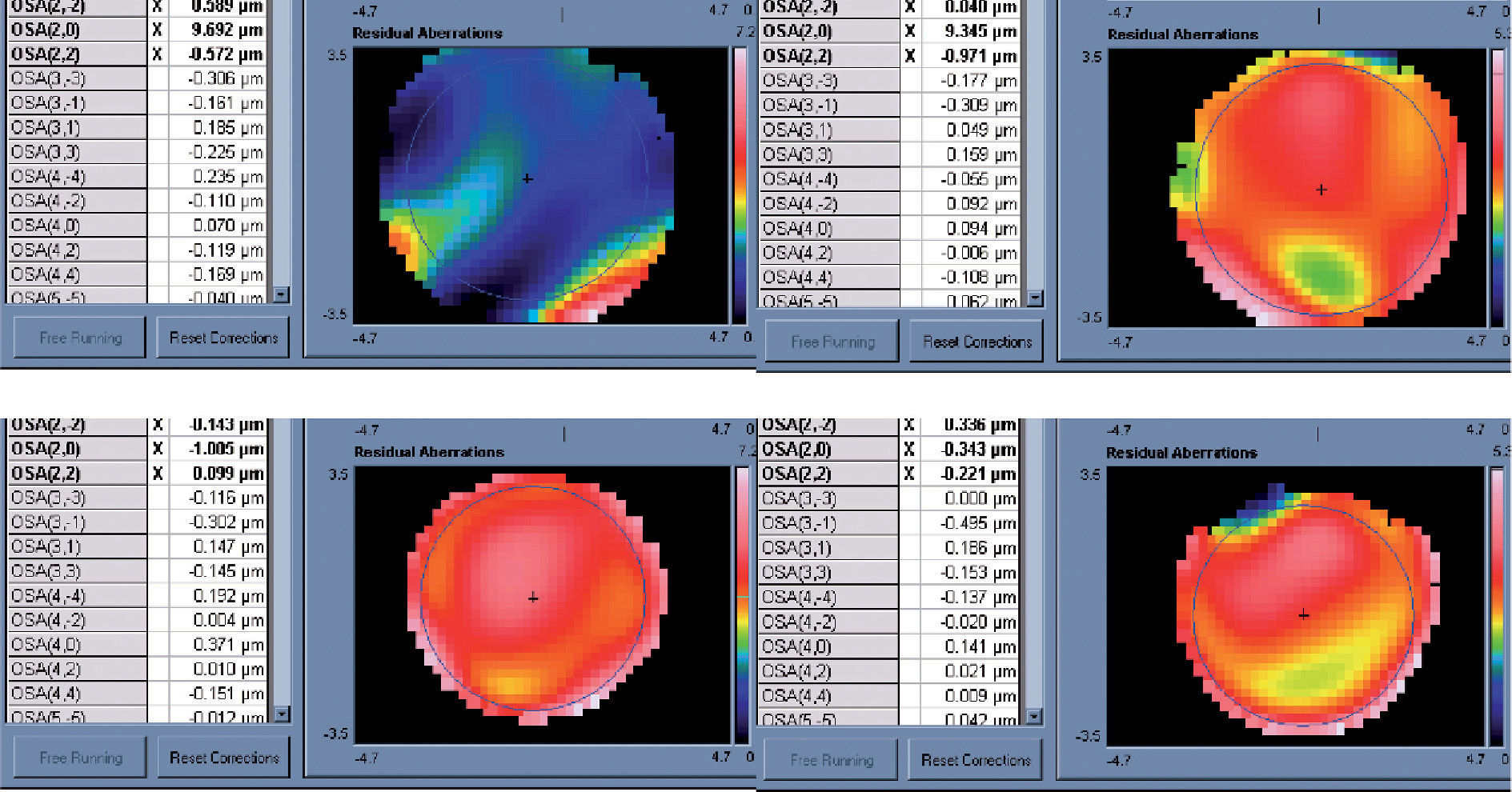Viewport: 1512px width, 792px height.
Task: Click the scroll-down arrow below the -0.169 µm row
Action: point(280,294)
